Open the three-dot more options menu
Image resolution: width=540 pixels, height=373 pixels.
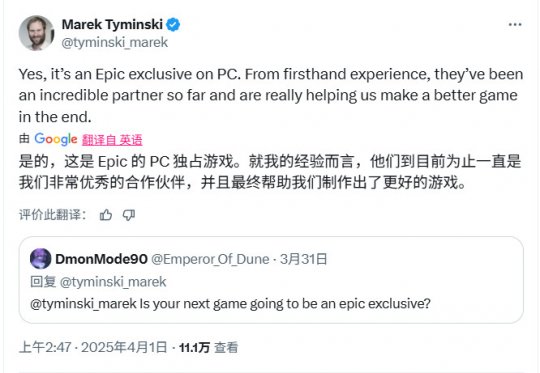[515, 24]
